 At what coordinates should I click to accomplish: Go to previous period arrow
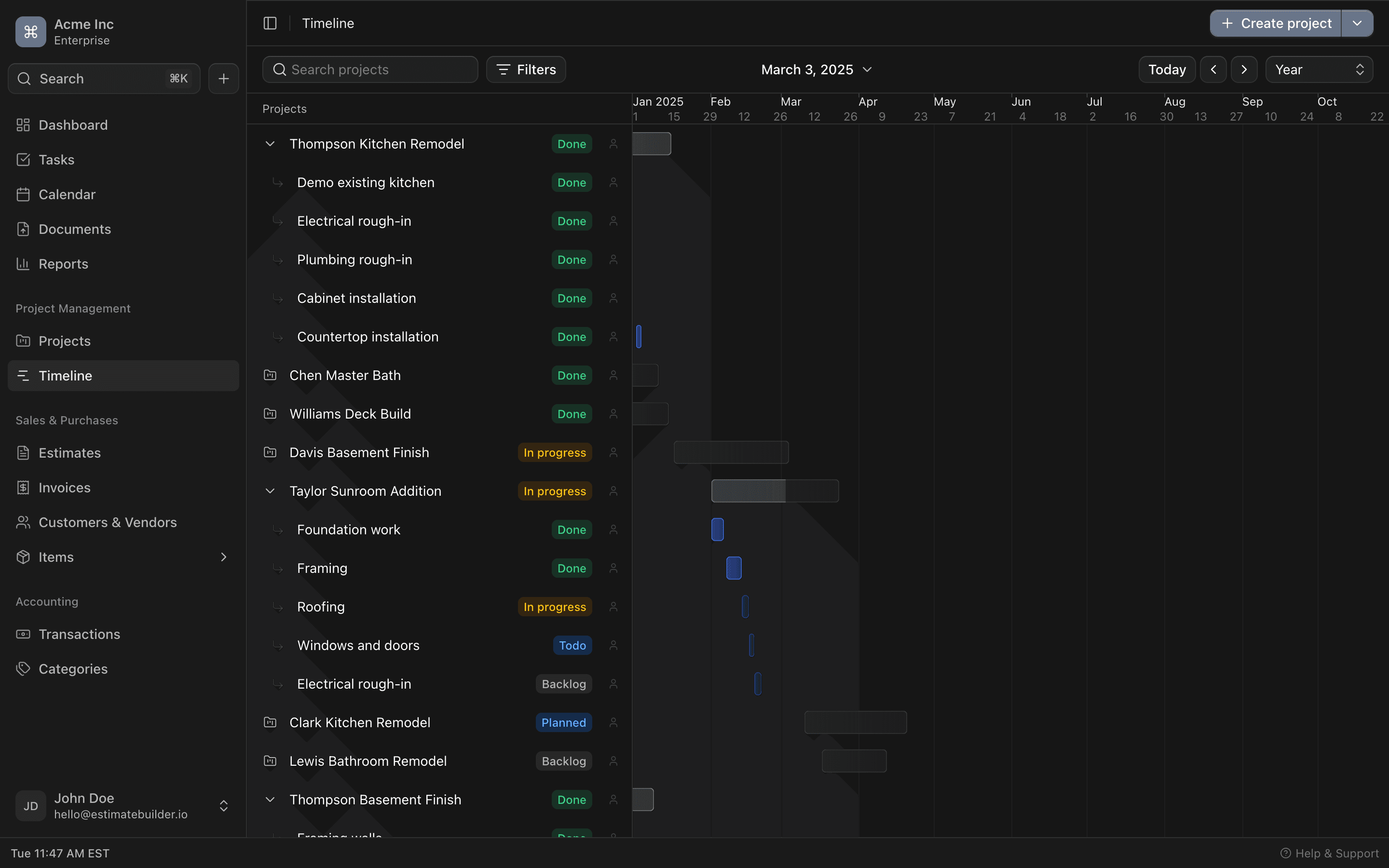click(x=1213, y=69)
